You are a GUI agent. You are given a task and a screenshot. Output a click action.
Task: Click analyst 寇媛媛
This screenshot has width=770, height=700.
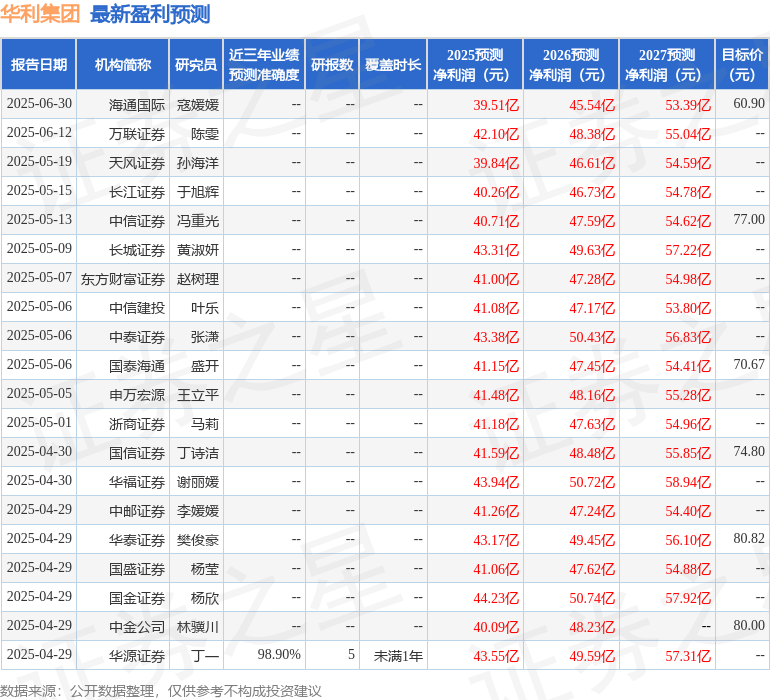(198, 105)
